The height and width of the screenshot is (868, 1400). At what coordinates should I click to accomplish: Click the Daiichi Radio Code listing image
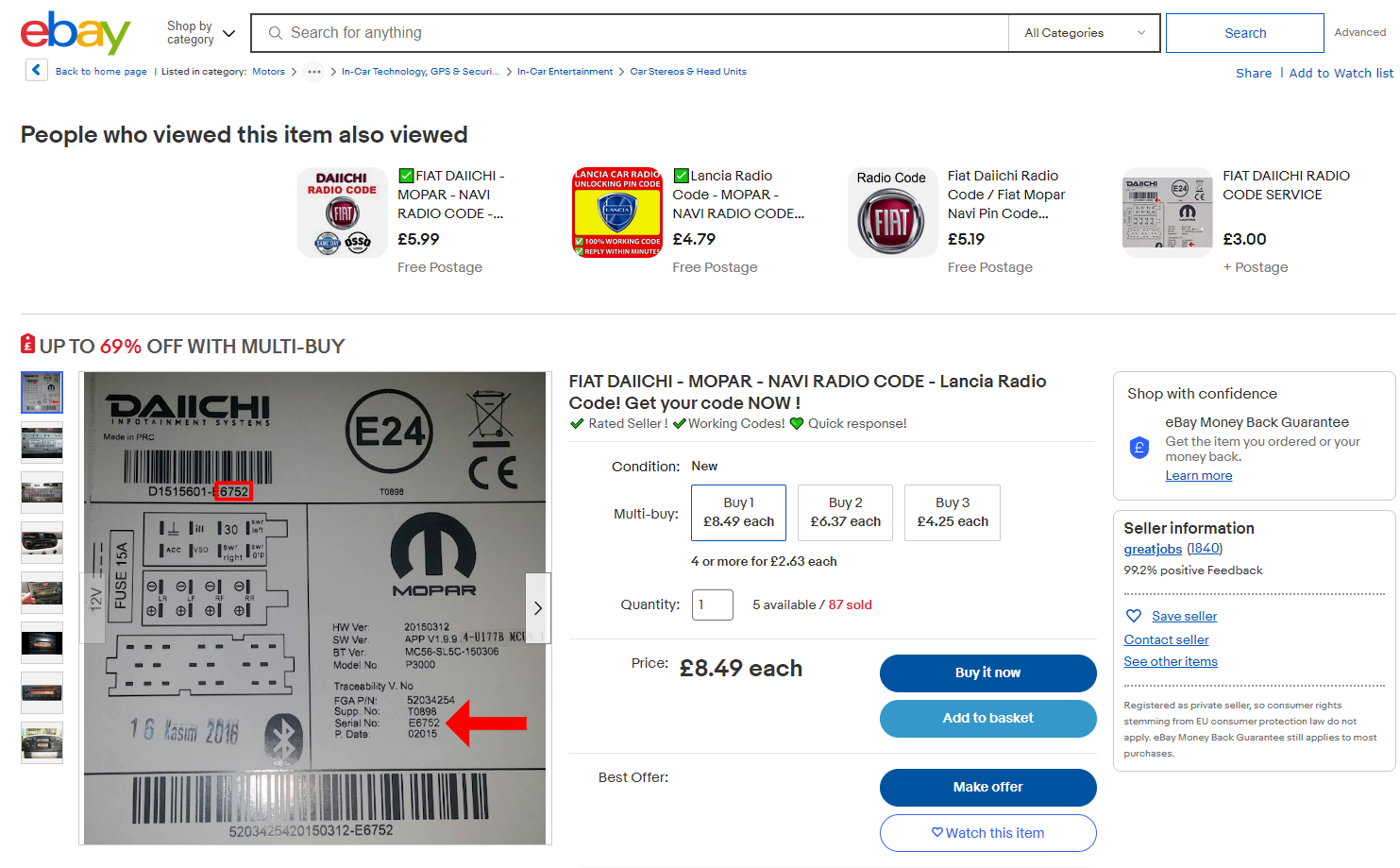coord(342,213)
